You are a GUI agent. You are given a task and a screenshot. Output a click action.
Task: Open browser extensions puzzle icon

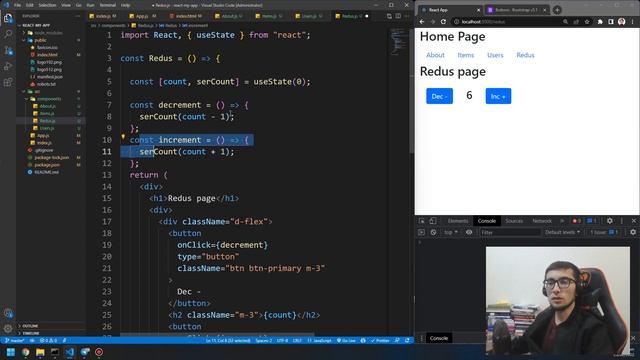click(600, 22)
